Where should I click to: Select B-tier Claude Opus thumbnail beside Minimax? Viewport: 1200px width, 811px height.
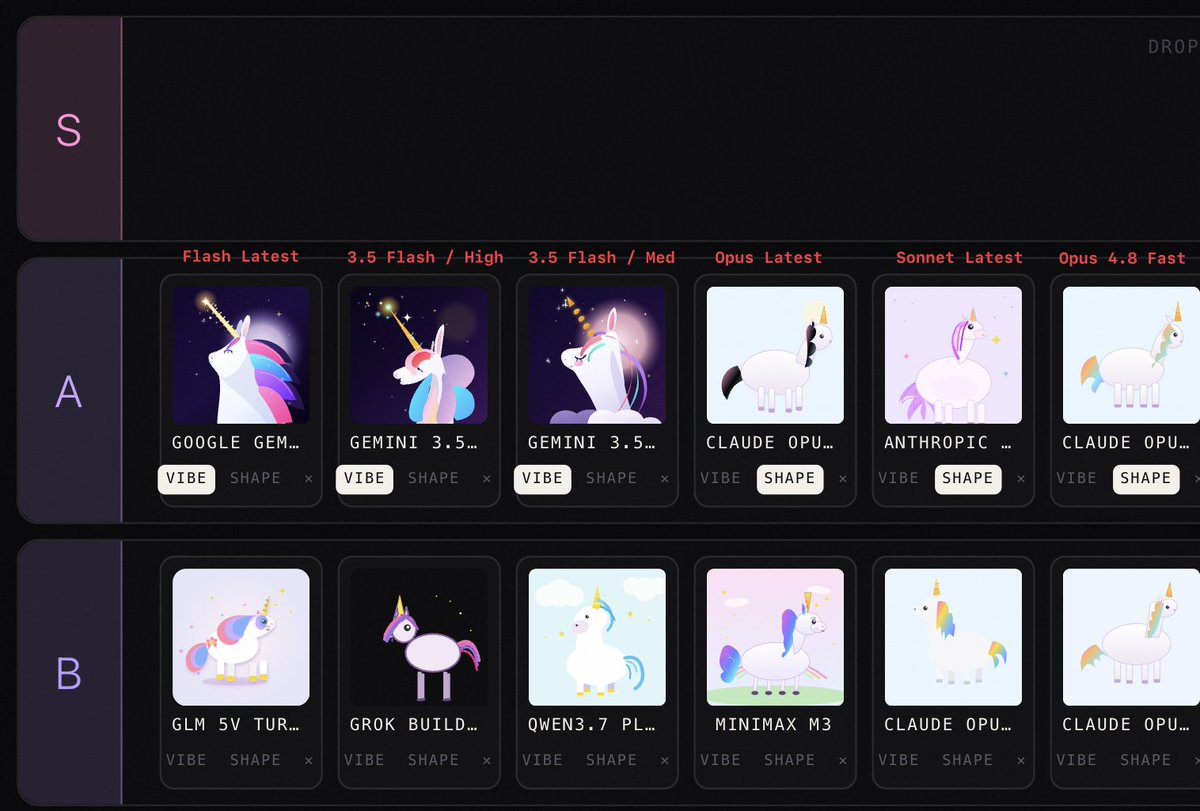pyautogui.click(x=953, y=637)
